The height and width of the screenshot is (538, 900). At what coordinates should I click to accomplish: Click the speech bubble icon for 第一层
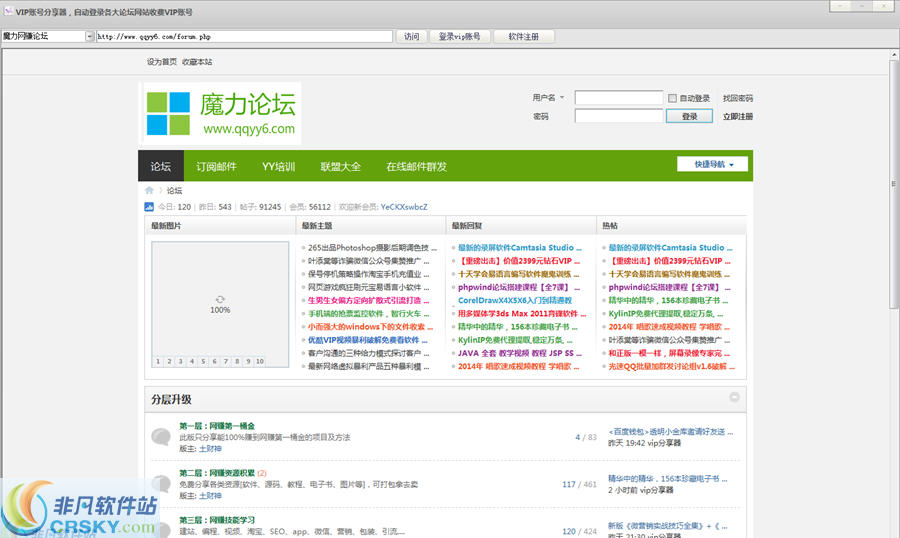[x=160, y=437]
